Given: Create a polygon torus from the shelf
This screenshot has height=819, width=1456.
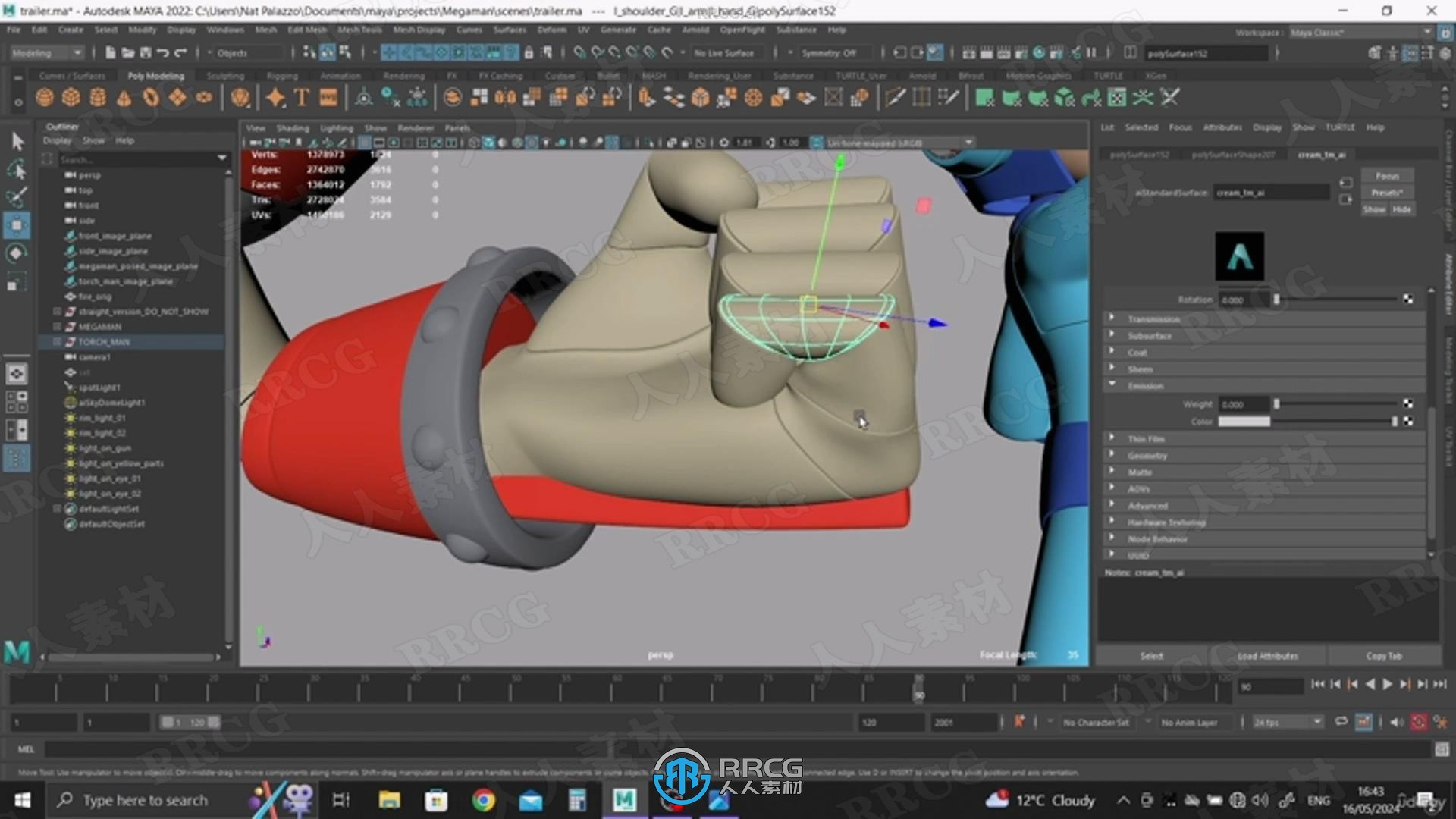Looking at the screenshot, I should 151,98.
